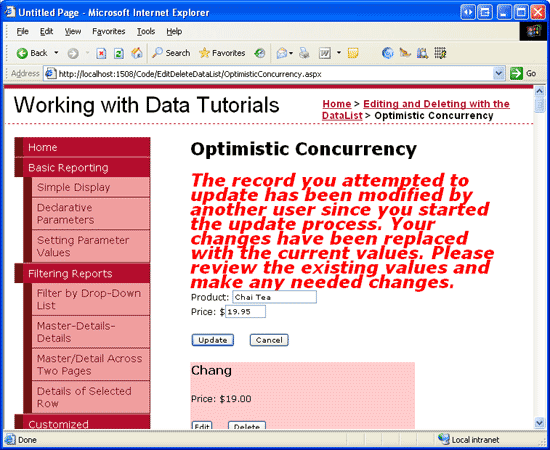This screenshot has width=550, height=450.
Task: Click the History toolbar icon
Action: [260, 53]
